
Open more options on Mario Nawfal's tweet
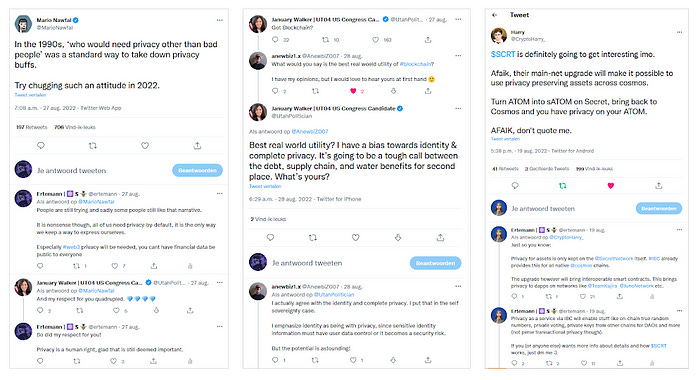(219, 20)
